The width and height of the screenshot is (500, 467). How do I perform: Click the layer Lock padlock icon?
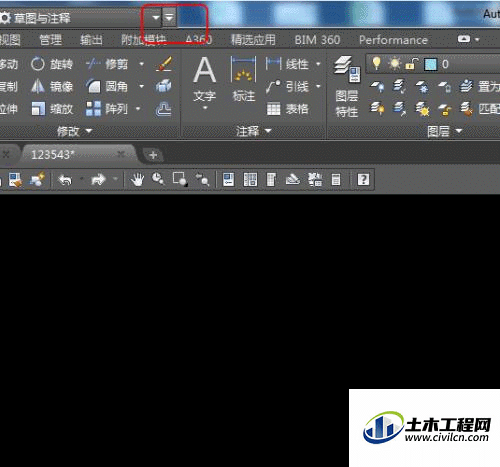[445, 87]
